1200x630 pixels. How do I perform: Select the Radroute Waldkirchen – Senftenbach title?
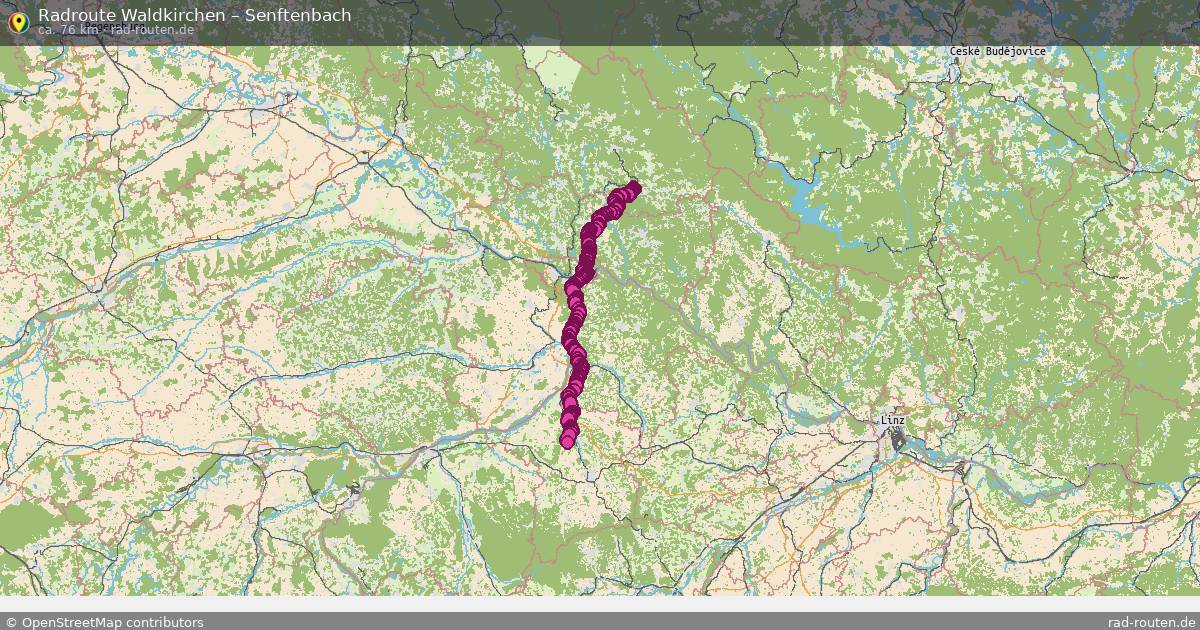pos(195,14)
